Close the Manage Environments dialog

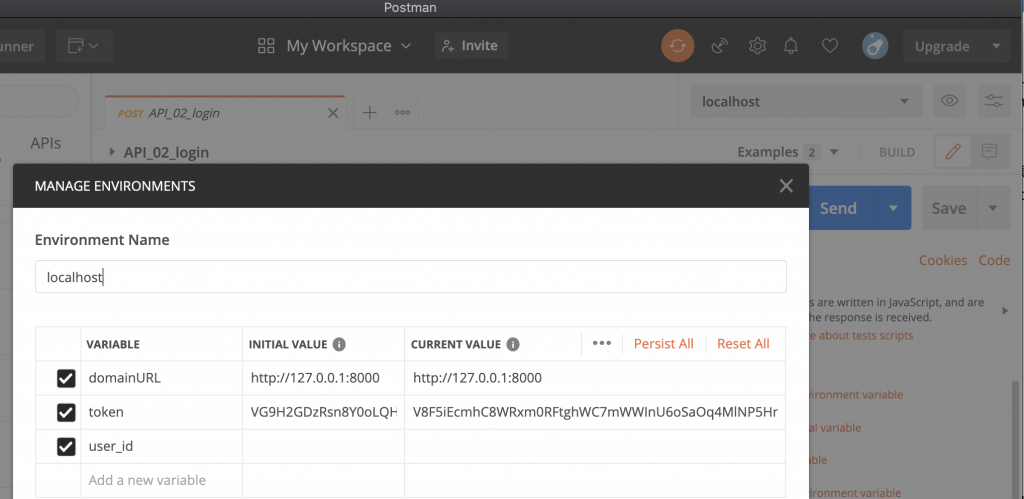coord(786,186)
